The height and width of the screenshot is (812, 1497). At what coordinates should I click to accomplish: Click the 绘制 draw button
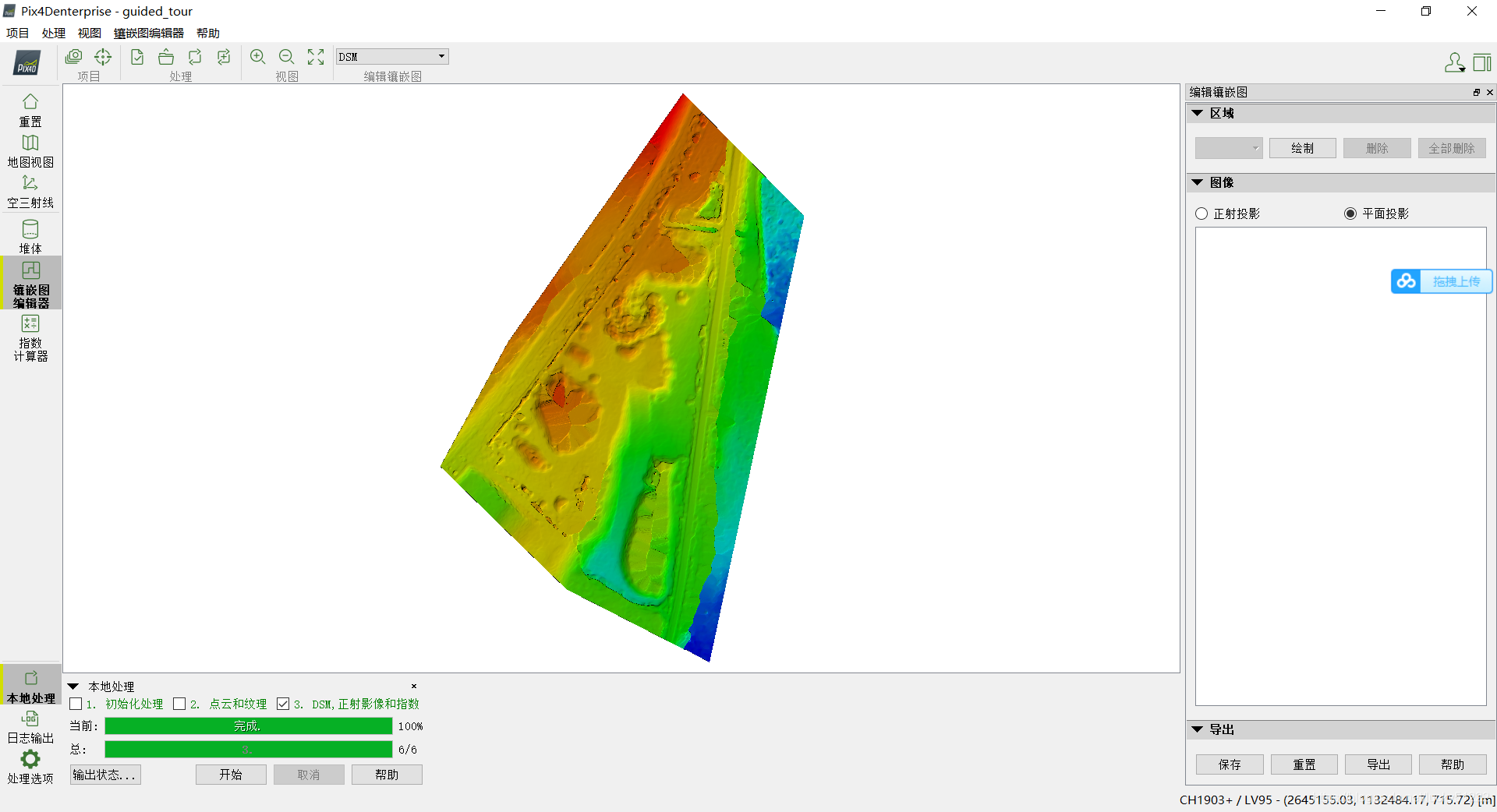(1303, 148)
